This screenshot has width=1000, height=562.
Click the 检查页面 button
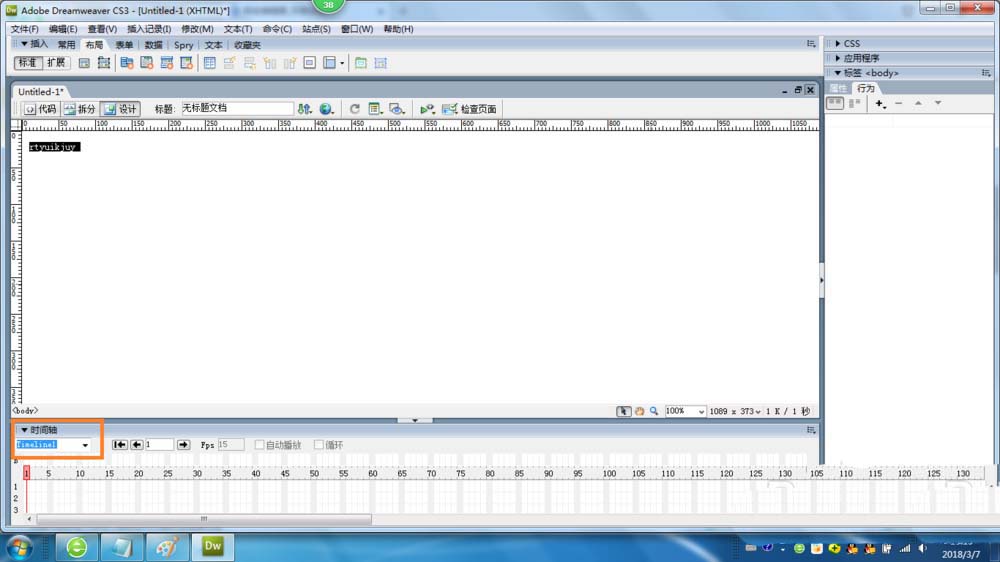point(470,109)
